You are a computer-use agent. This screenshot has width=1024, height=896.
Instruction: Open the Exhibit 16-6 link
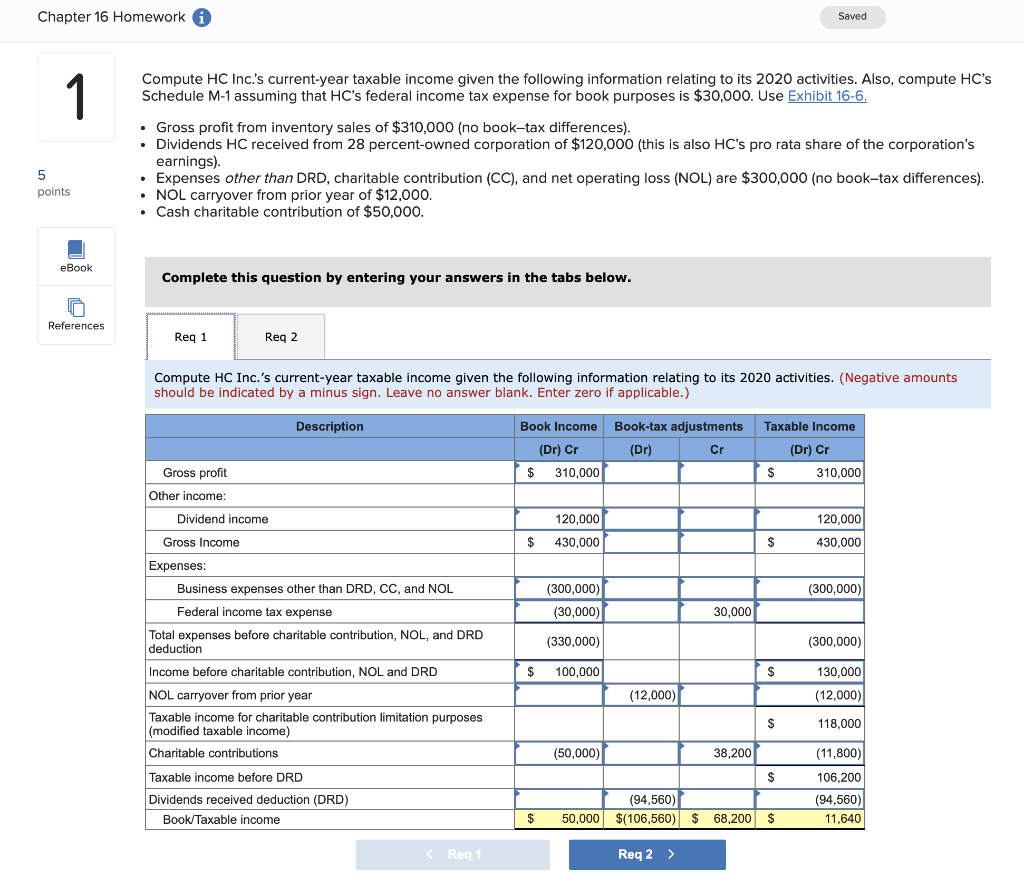826,95
